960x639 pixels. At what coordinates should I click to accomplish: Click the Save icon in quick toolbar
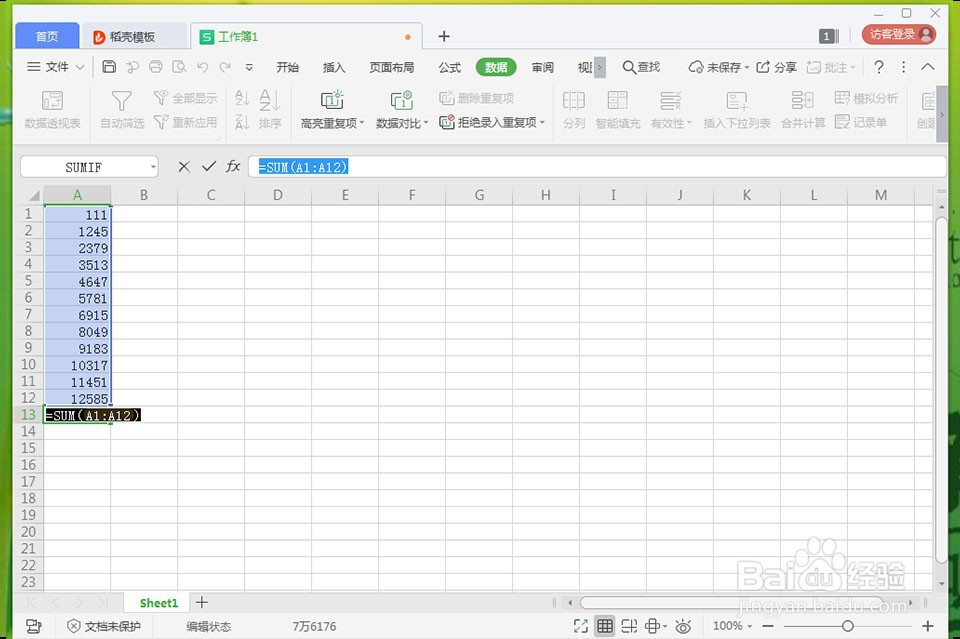(x=109, y=67)
